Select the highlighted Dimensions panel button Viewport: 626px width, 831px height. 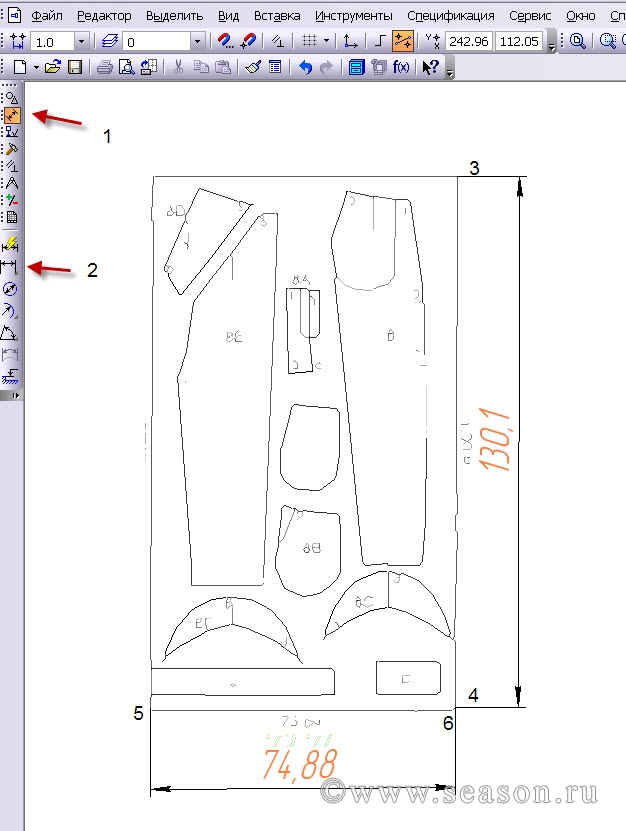click(x=12, y=115)
